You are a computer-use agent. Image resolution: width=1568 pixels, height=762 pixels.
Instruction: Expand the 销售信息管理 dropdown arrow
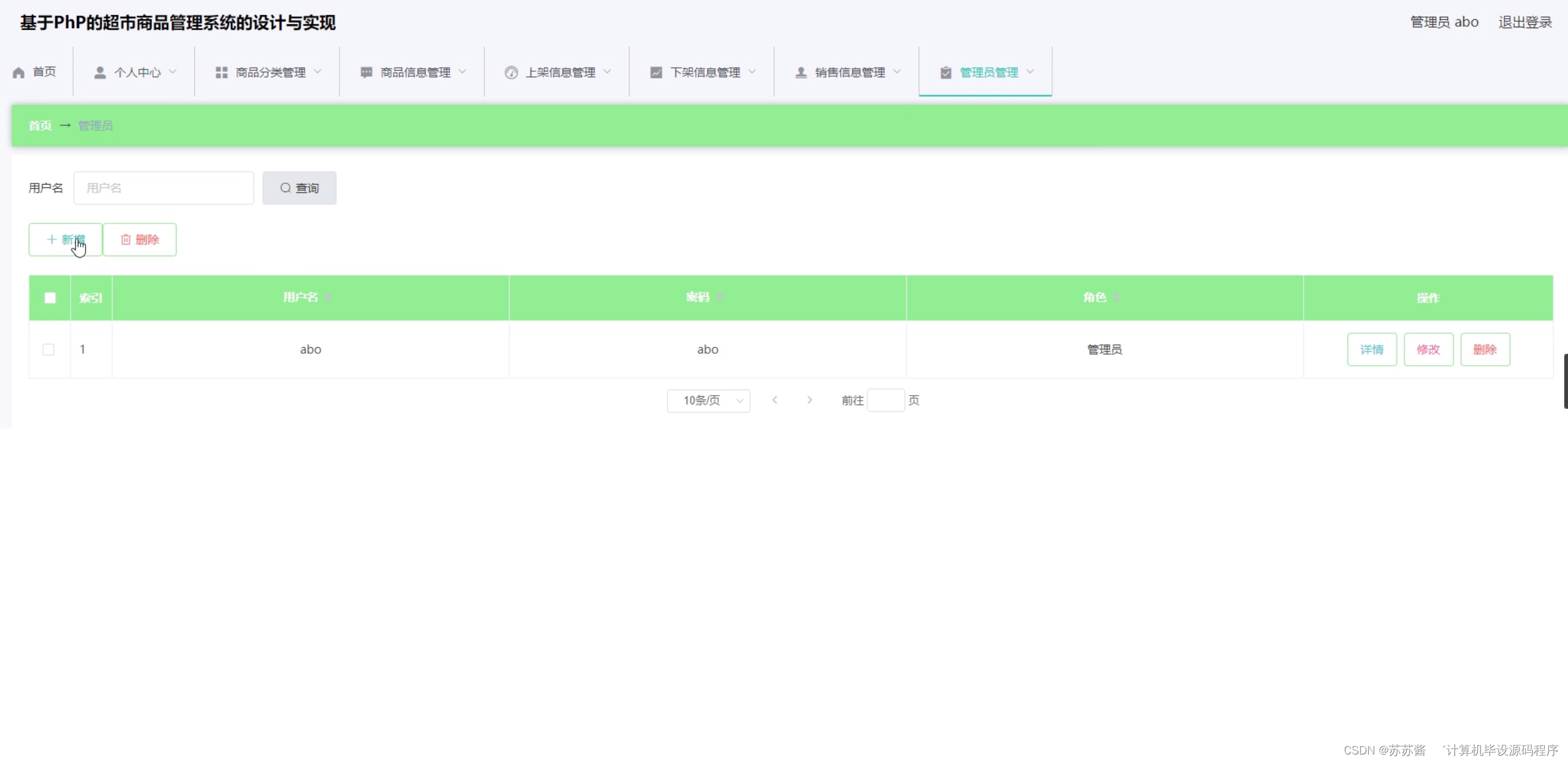coord(898,72)
